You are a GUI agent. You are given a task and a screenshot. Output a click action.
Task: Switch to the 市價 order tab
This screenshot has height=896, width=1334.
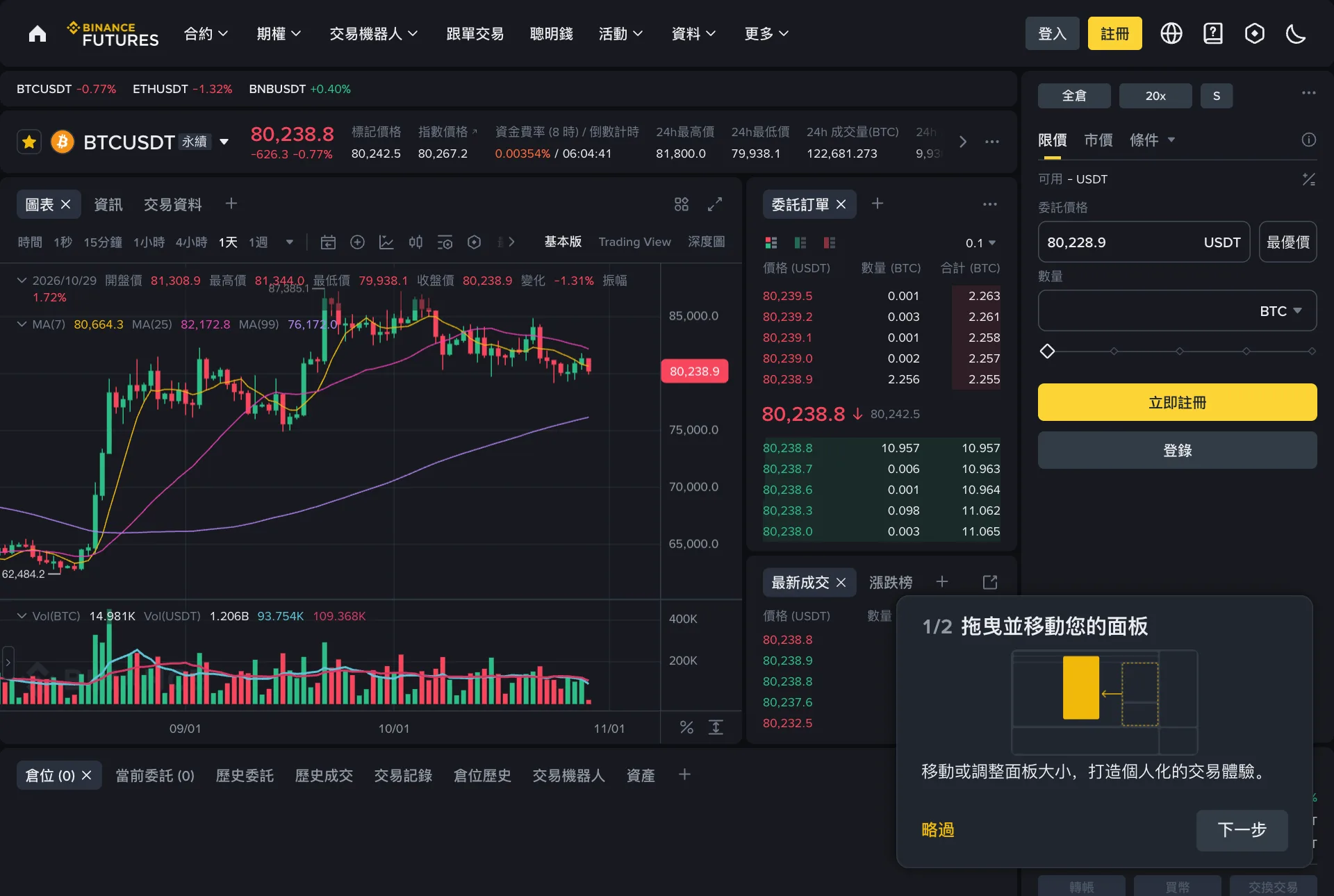point(1098,140)
